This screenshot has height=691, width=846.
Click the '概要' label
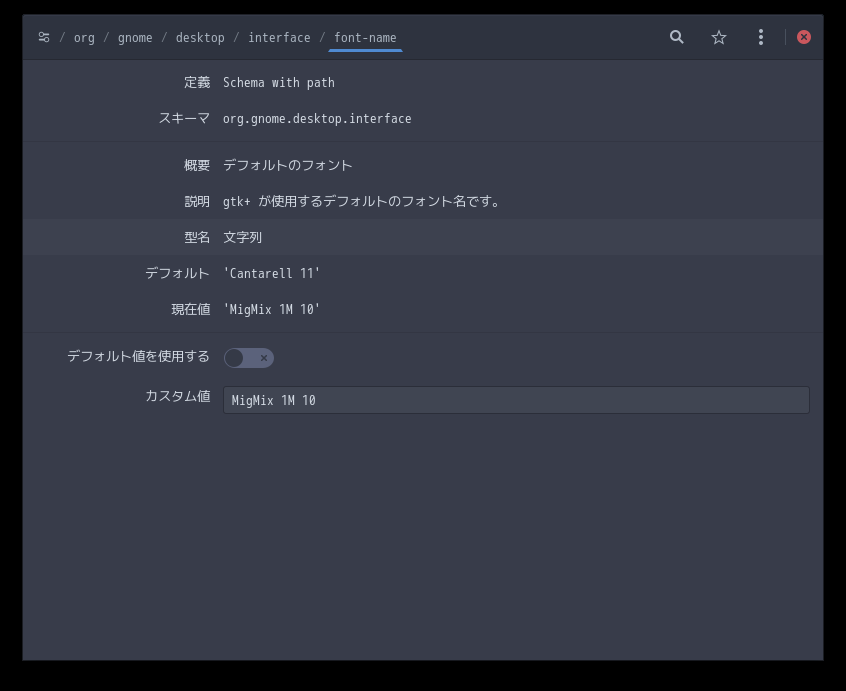tap(197, 165)
